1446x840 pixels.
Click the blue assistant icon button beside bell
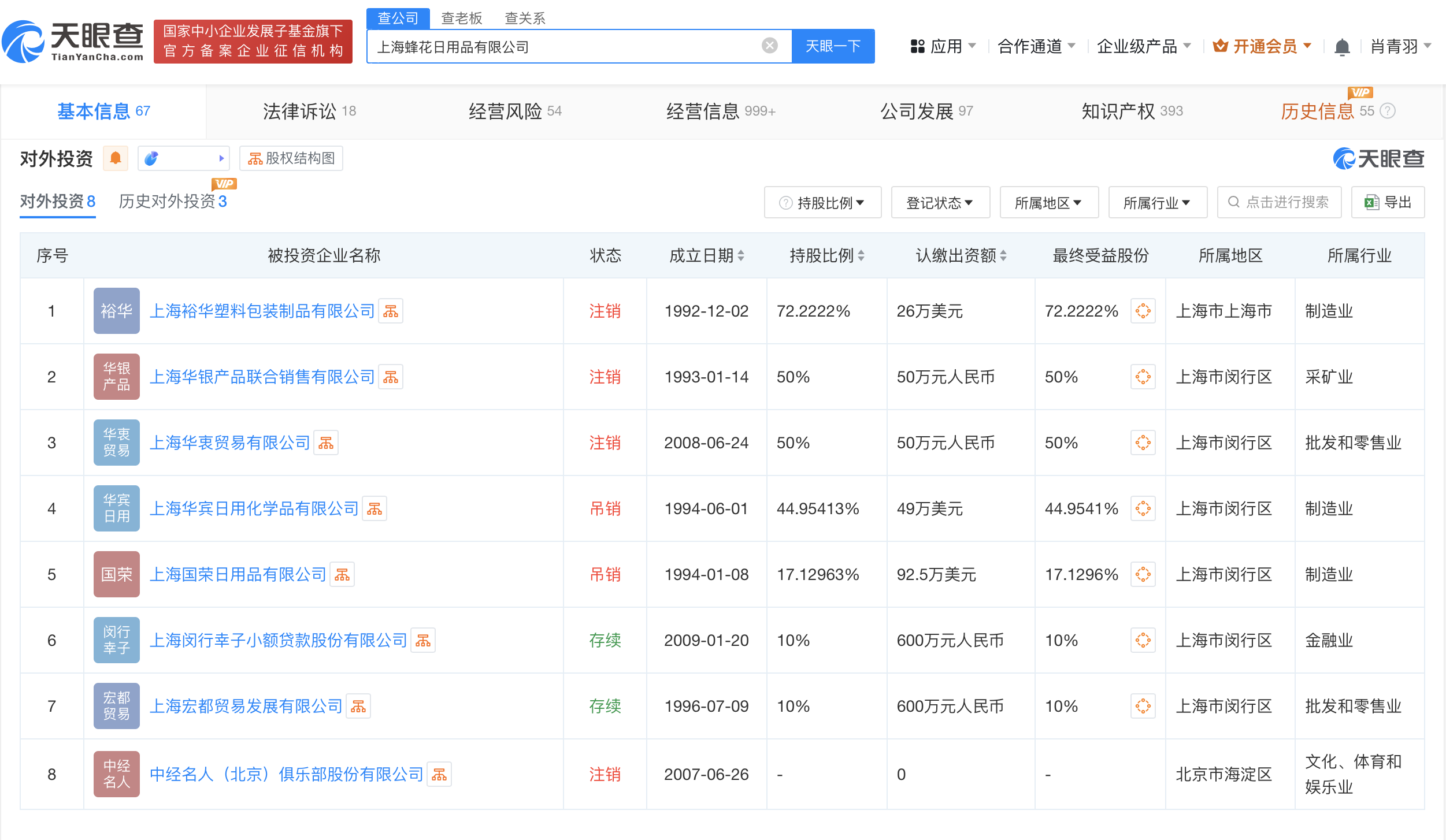tap(184, 158)
